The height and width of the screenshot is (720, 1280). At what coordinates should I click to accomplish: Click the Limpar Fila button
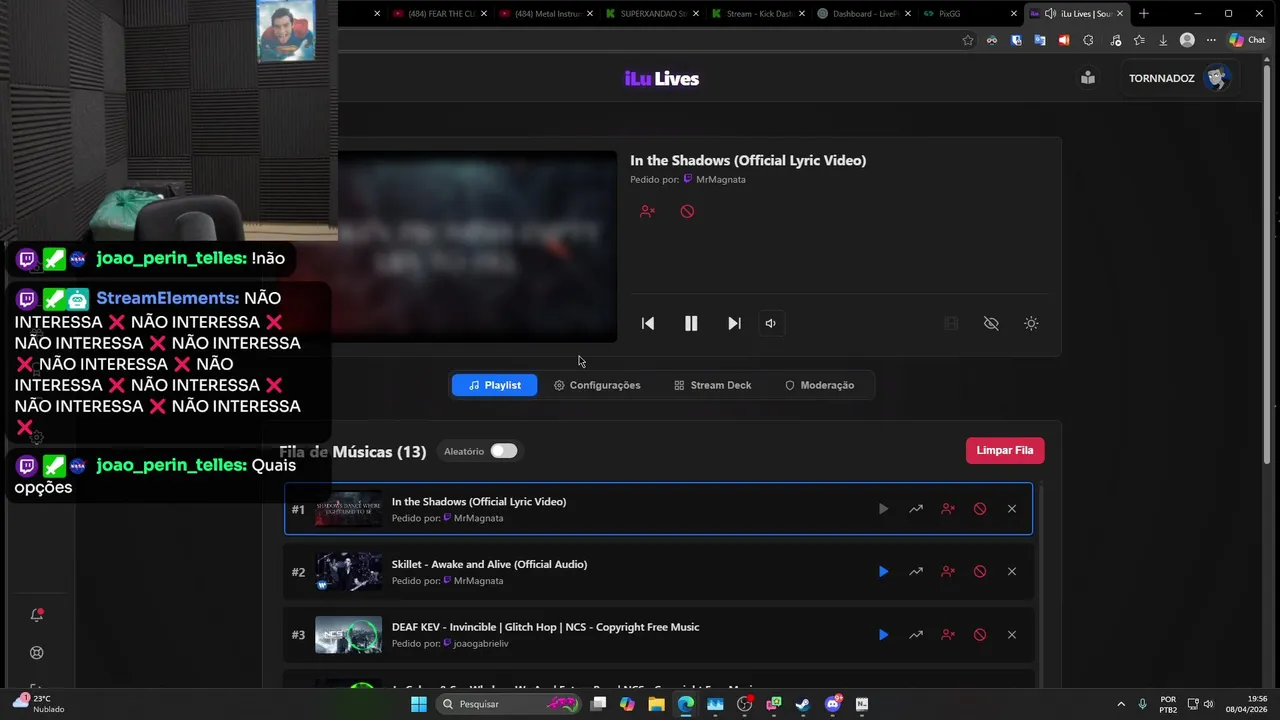[1005, 450]
